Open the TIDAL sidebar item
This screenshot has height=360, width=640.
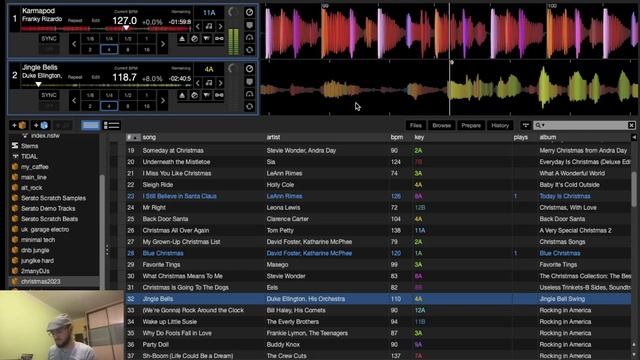coord(29,156)
